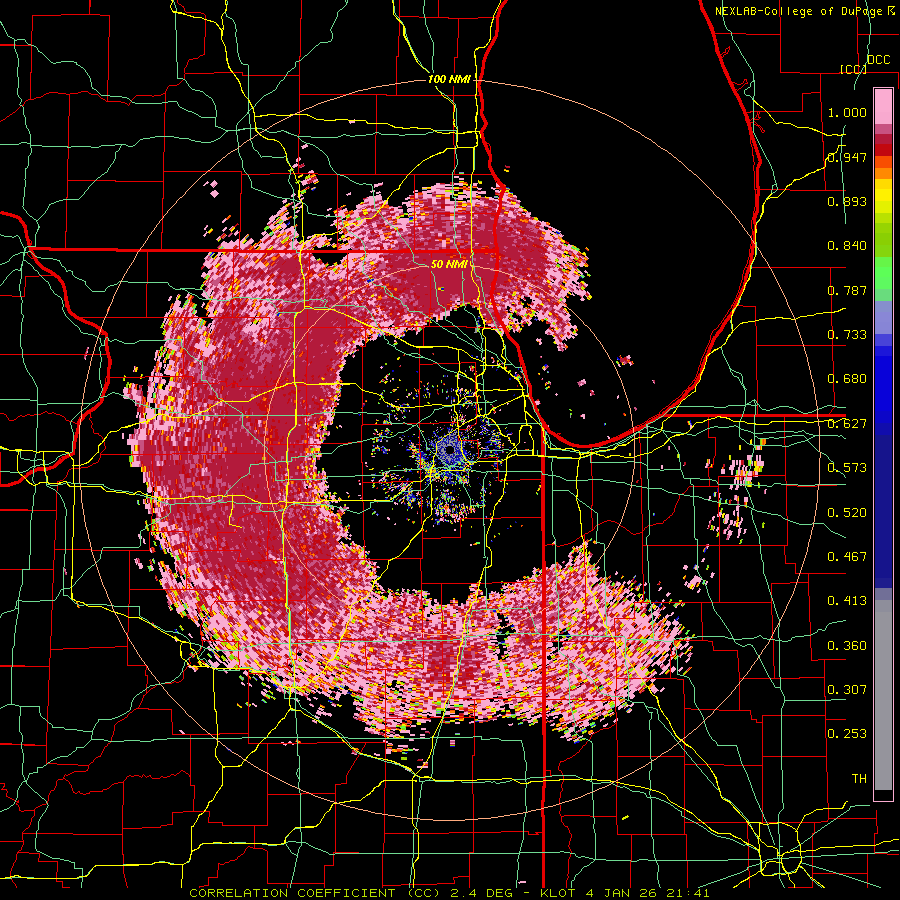Pick the yellow band of the color scale

tap(883, 196)
